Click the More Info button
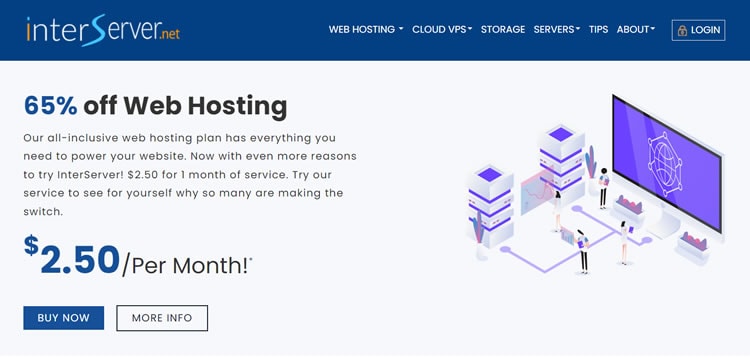750x360 pixels. [162, 318]
